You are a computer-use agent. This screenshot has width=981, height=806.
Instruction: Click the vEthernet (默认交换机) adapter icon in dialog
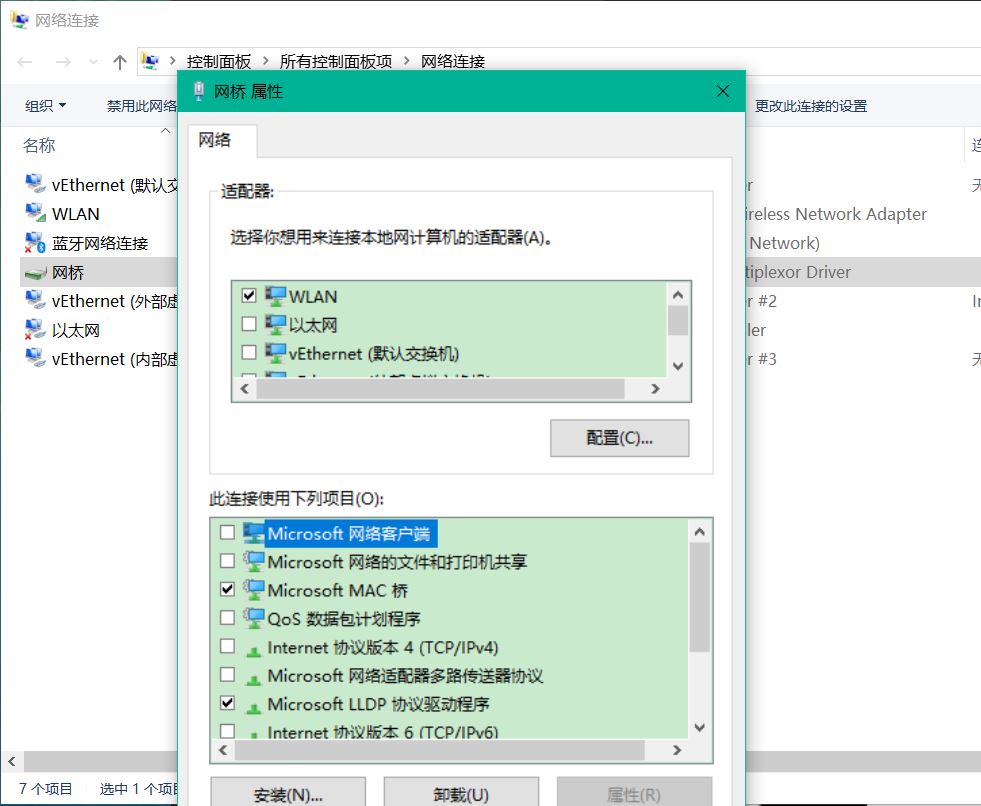coord(275,353)
